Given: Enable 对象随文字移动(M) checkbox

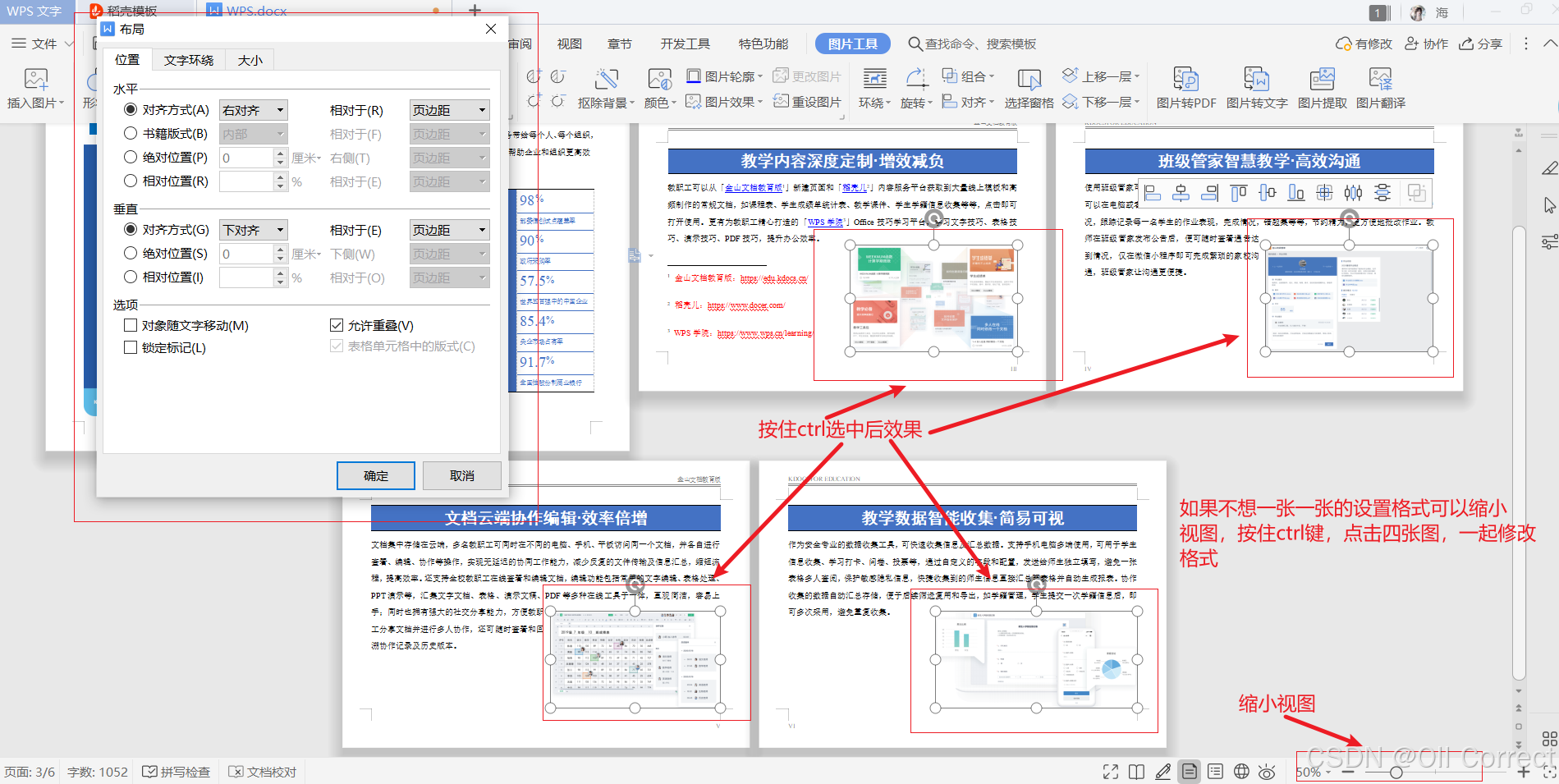Looking at the screenshot, I should (131, 325).
